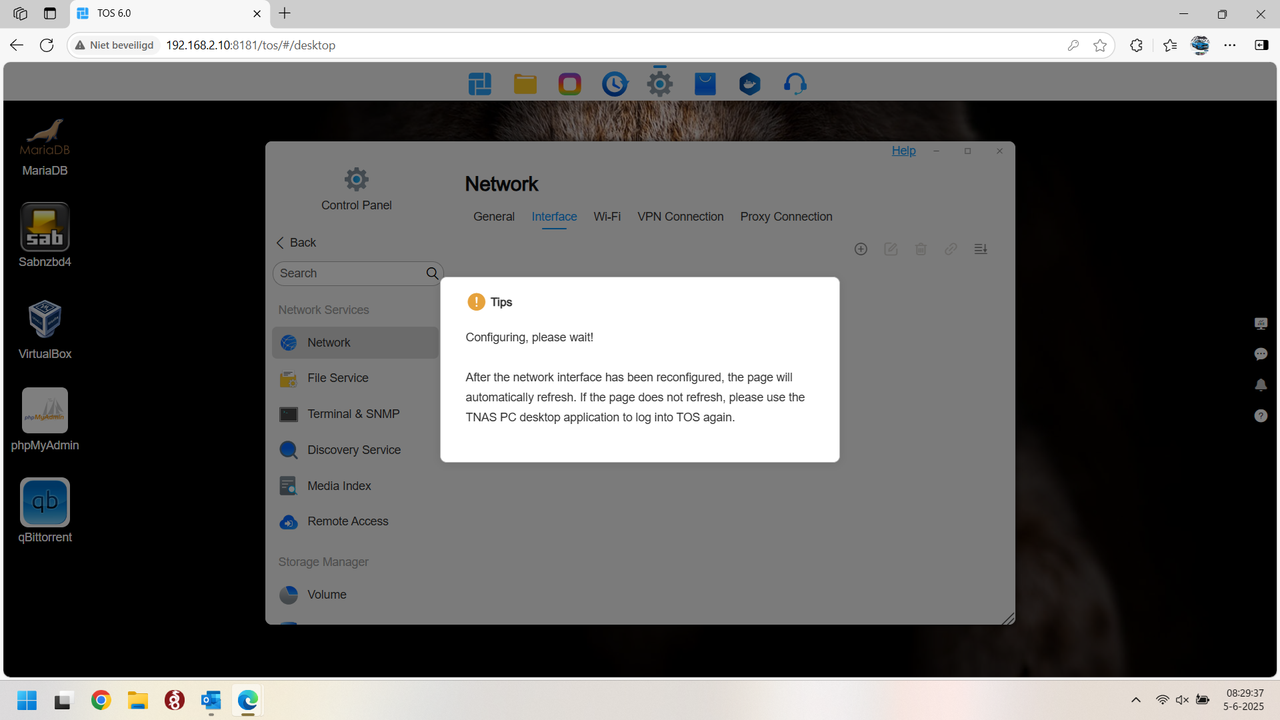Open the notifications bell icon on the right edge

pos(1260,385)
